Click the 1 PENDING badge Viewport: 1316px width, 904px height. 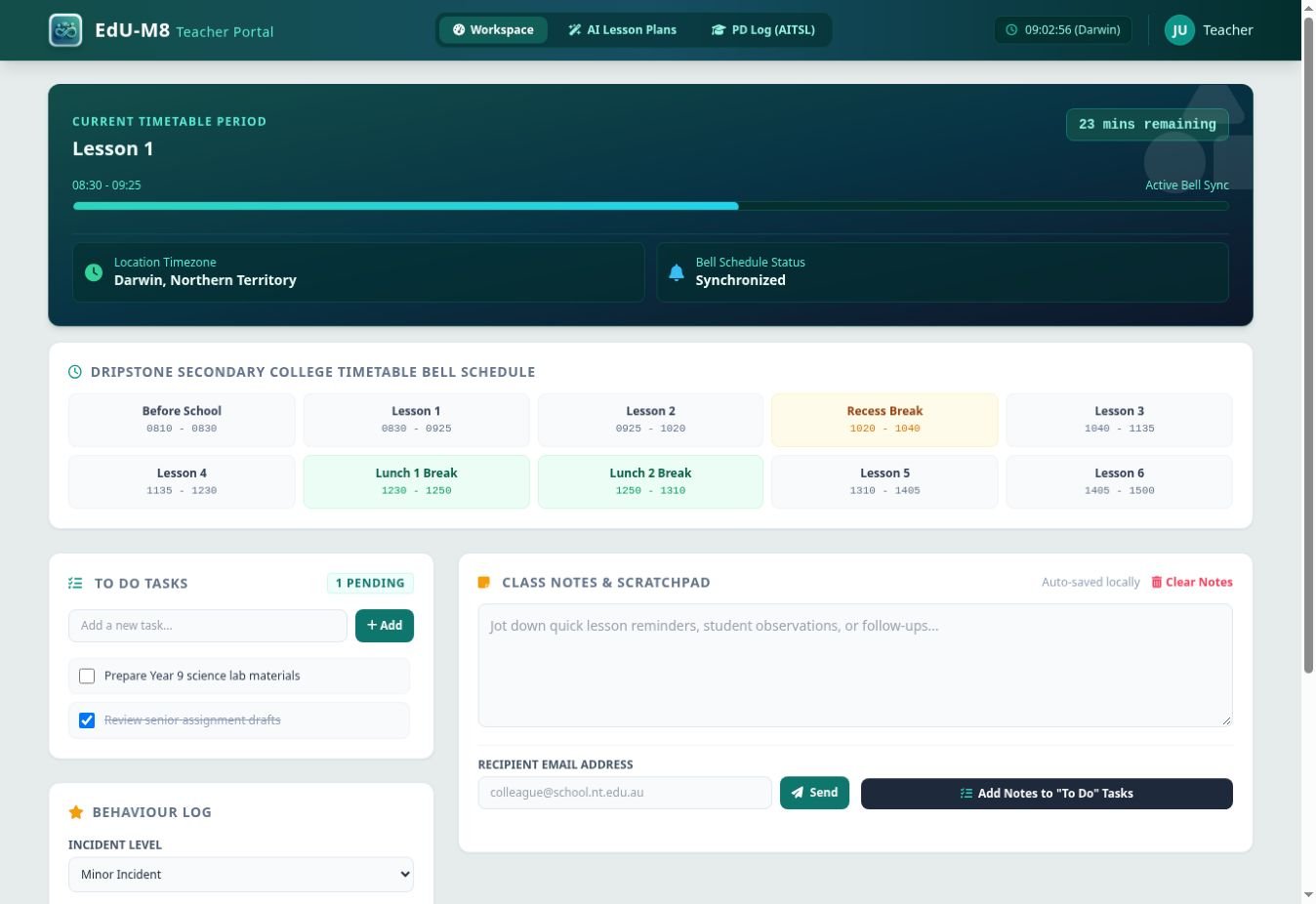pyautogui.click(x=370, y=583)
